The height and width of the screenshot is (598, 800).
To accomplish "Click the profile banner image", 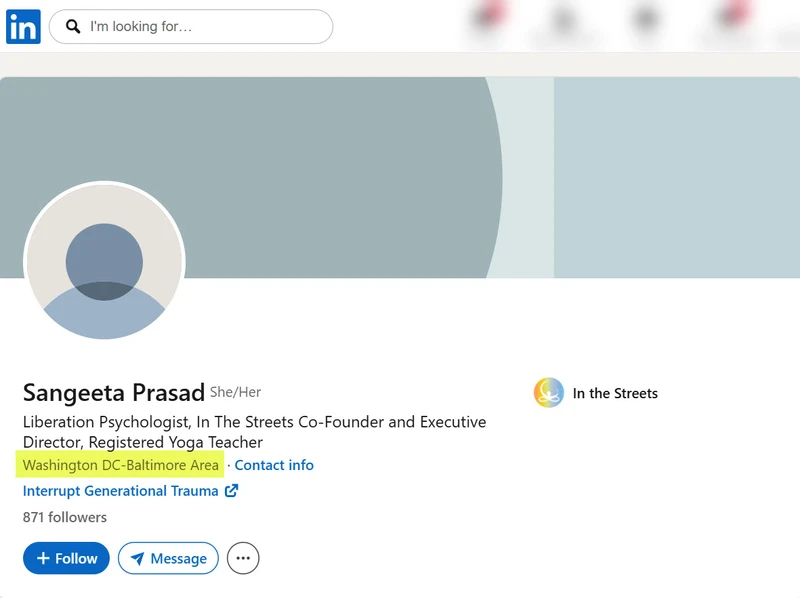I will tap(400, 178).
